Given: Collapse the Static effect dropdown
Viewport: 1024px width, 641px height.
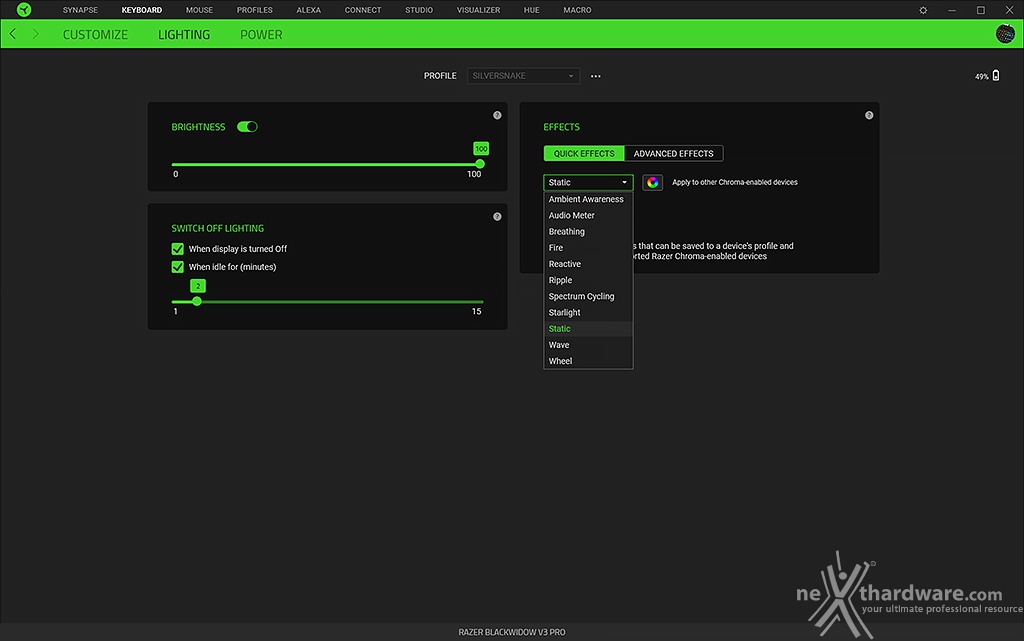Looking at the screenshot, I should coord(588,183).
